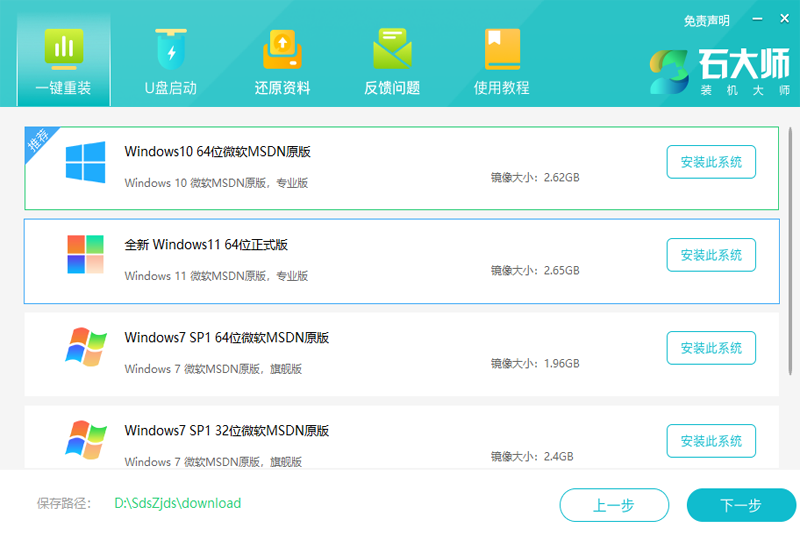Select title 全新 Windows11 64位正式版
This screenshot has width=800, height=533.
[206, 244]
